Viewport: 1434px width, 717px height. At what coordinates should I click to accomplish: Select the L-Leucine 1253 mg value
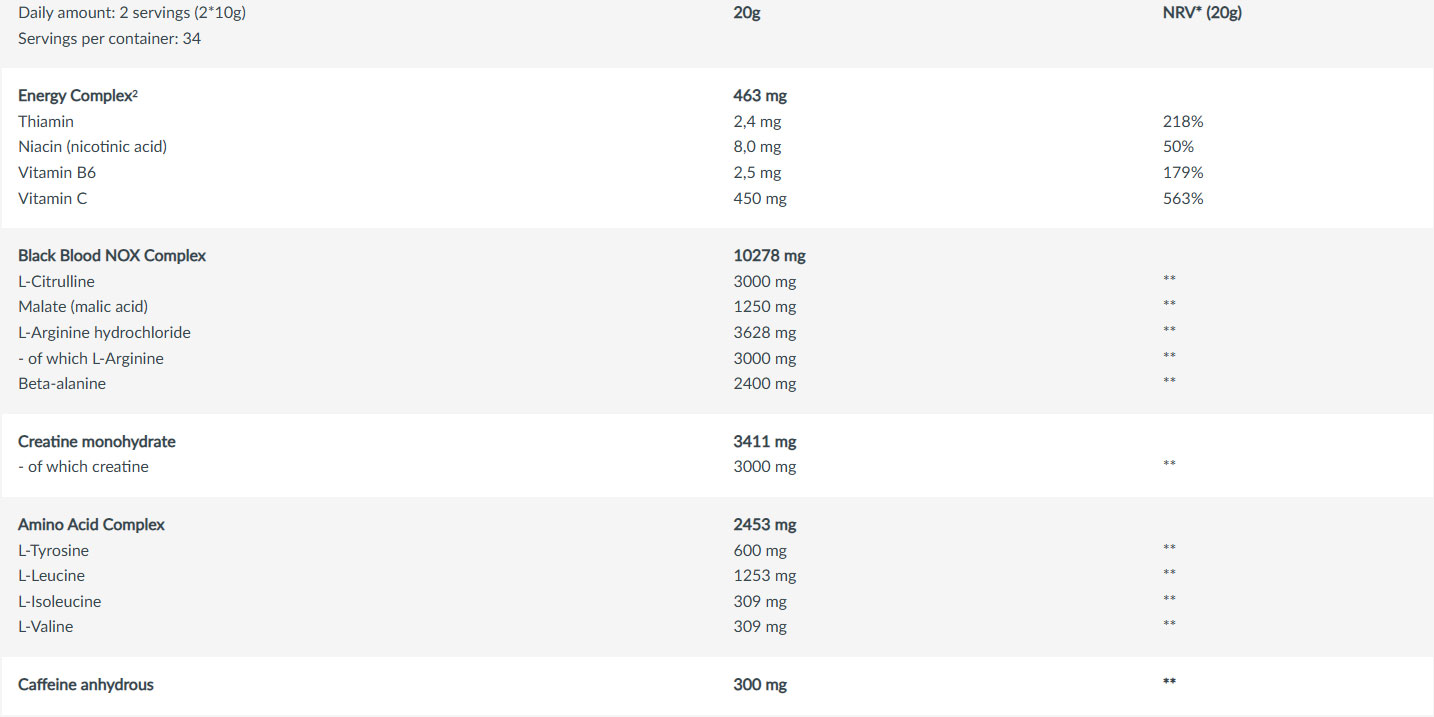pyautogui.click(x=765, y=576)
